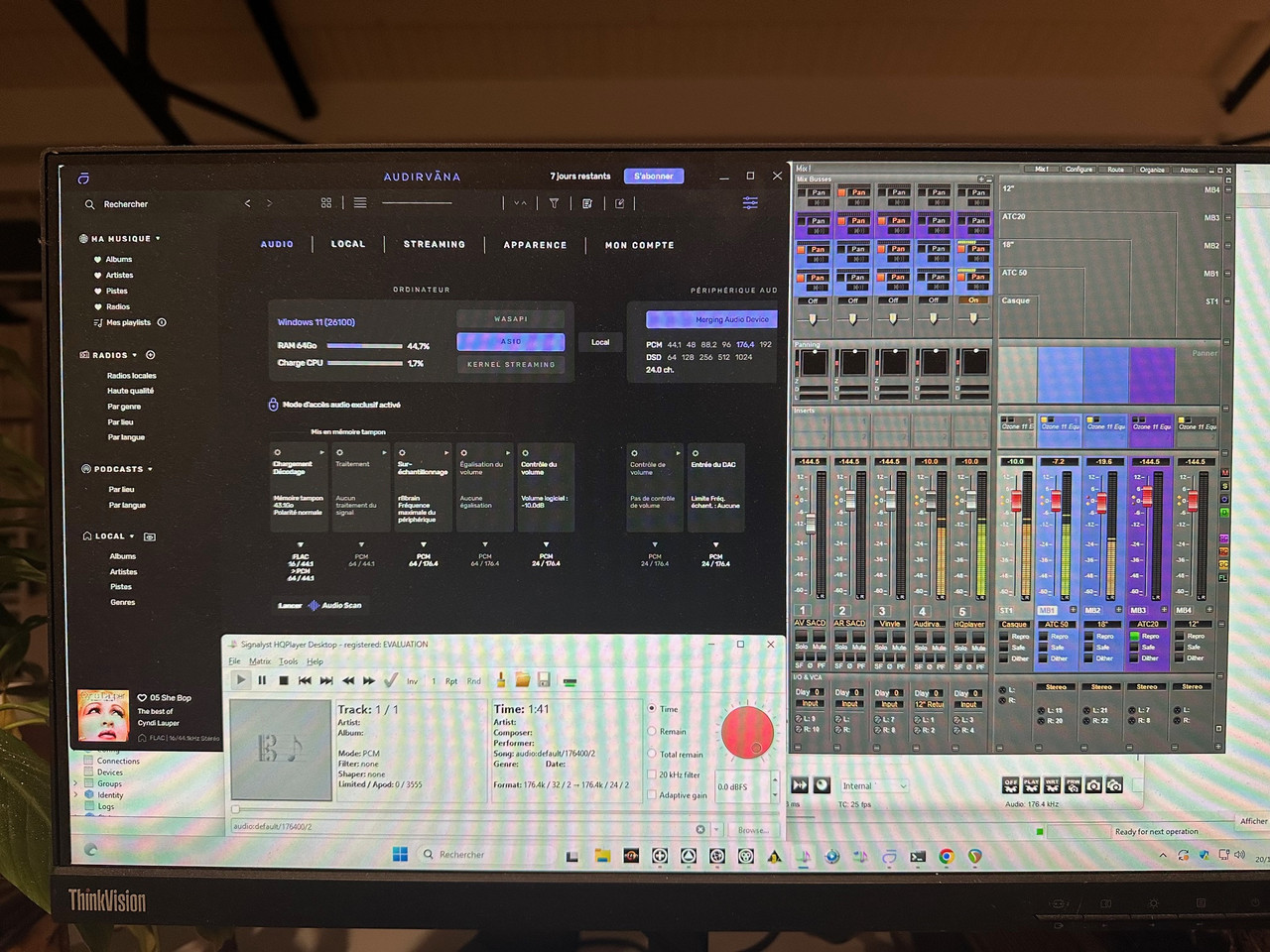The image size is (1270, 952).
Task: Click Windows Start button on taskbar
Action: pos(400,854)
